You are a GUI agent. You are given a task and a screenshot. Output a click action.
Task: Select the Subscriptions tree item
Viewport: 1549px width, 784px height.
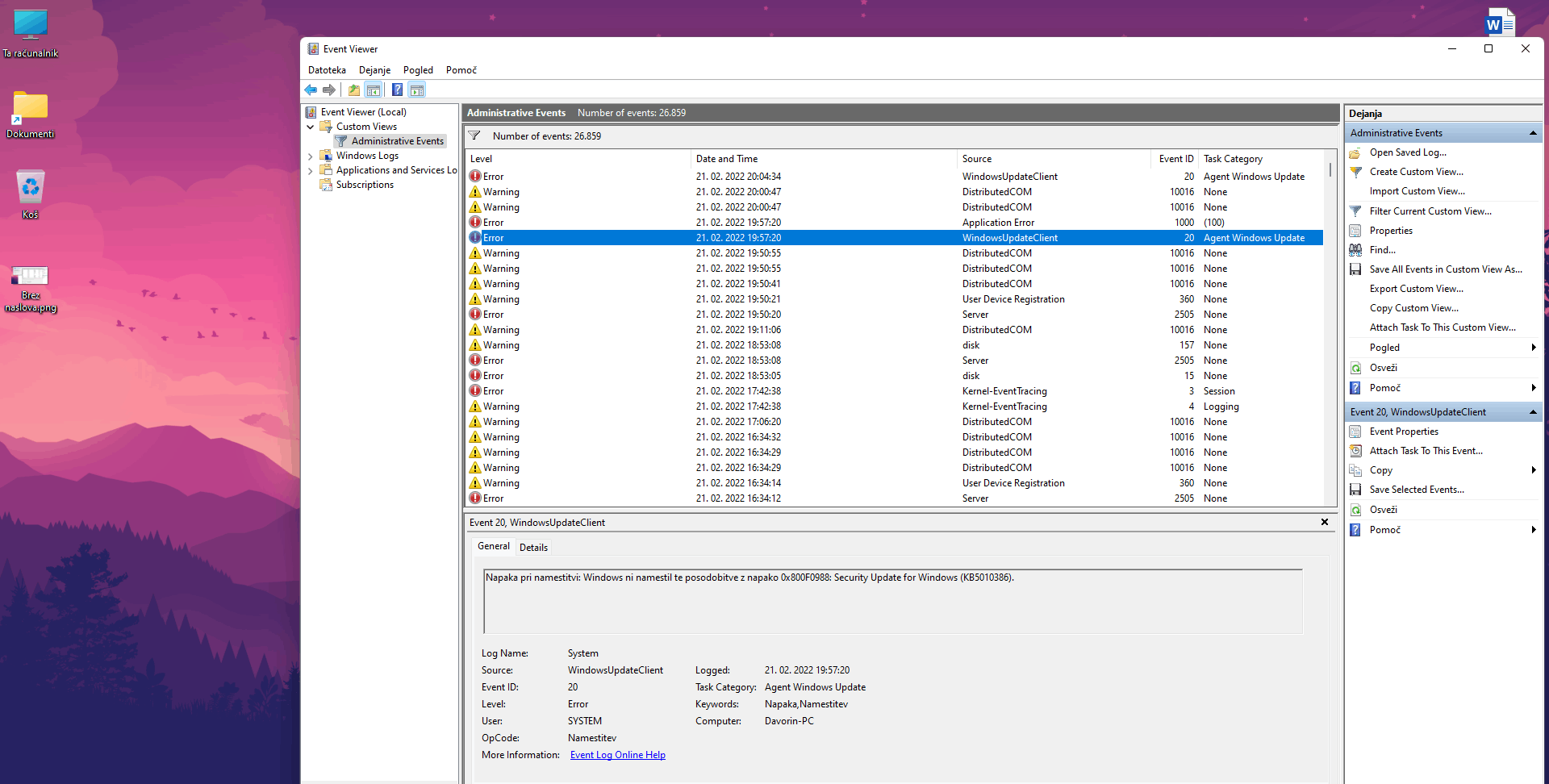365,185
